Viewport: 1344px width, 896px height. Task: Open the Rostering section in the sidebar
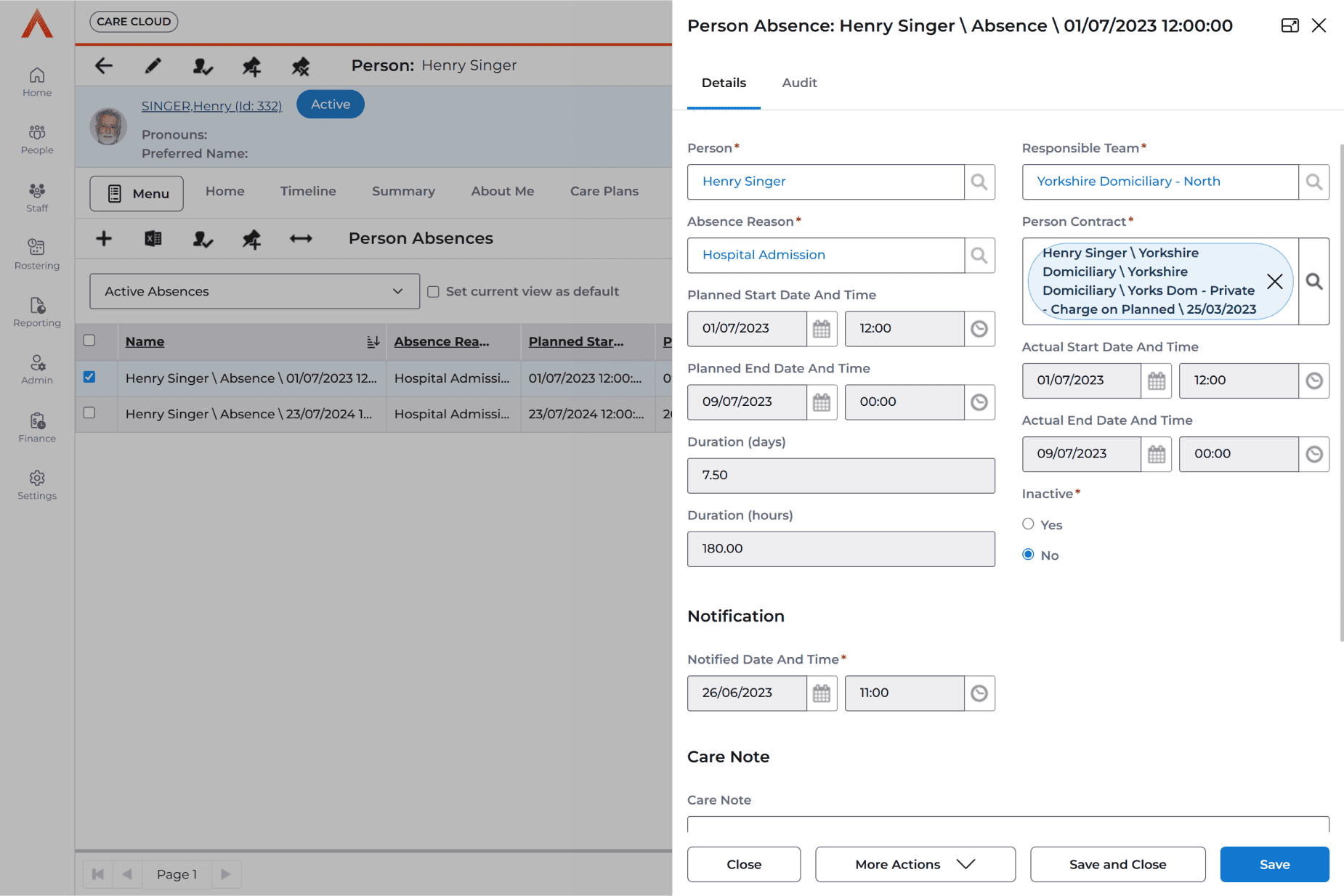point(37,254)
